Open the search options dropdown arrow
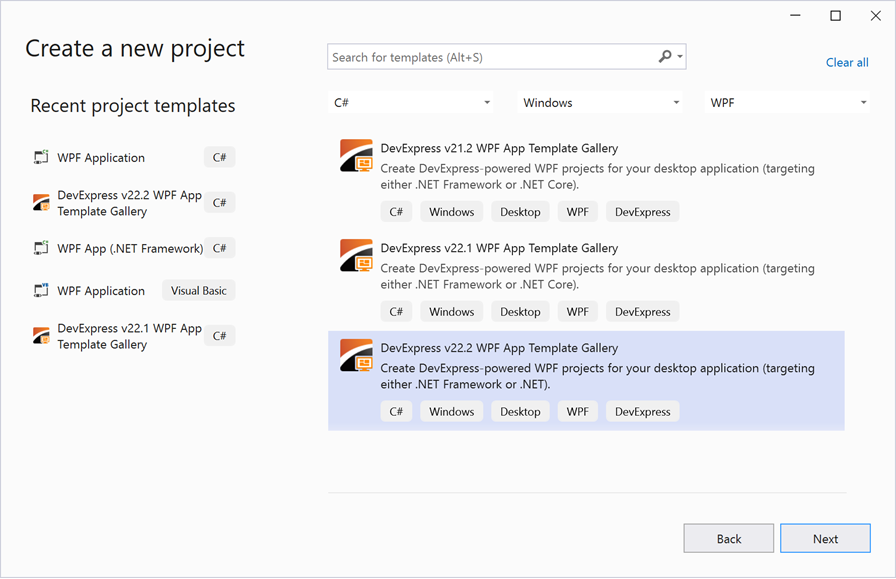 [x=680, y=57]
